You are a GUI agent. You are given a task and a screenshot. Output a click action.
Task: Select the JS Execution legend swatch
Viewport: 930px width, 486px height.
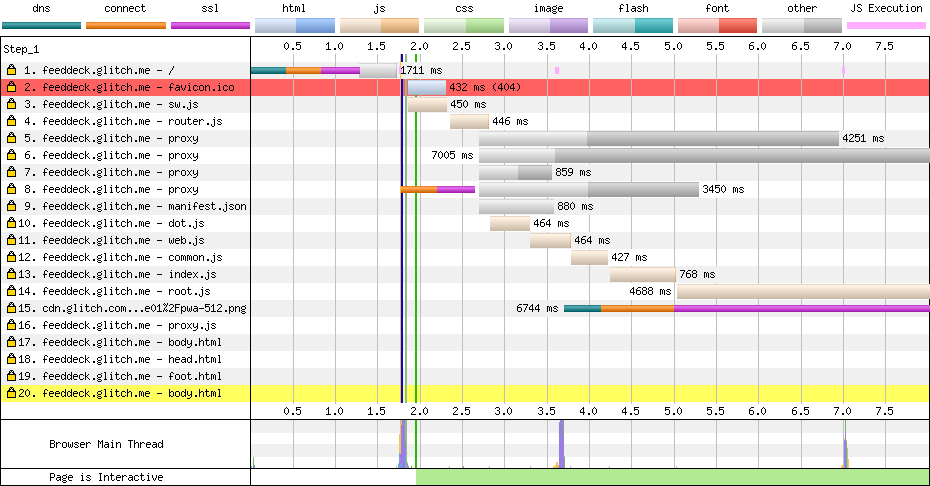click(886, 25)
